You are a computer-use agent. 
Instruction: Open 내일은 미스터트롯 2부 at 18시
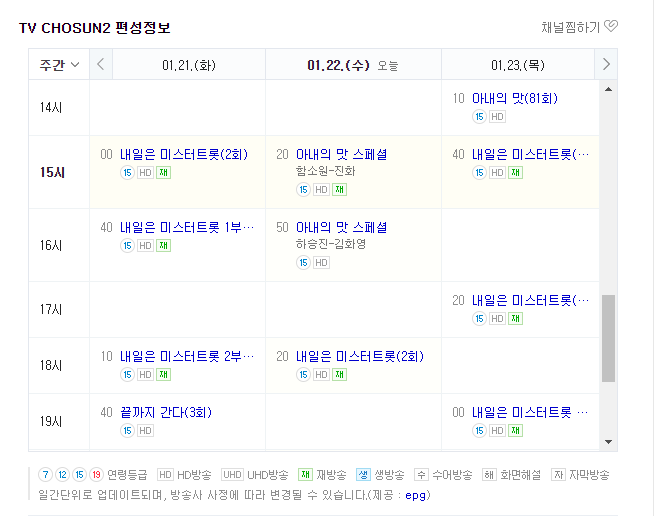[186, 356]
